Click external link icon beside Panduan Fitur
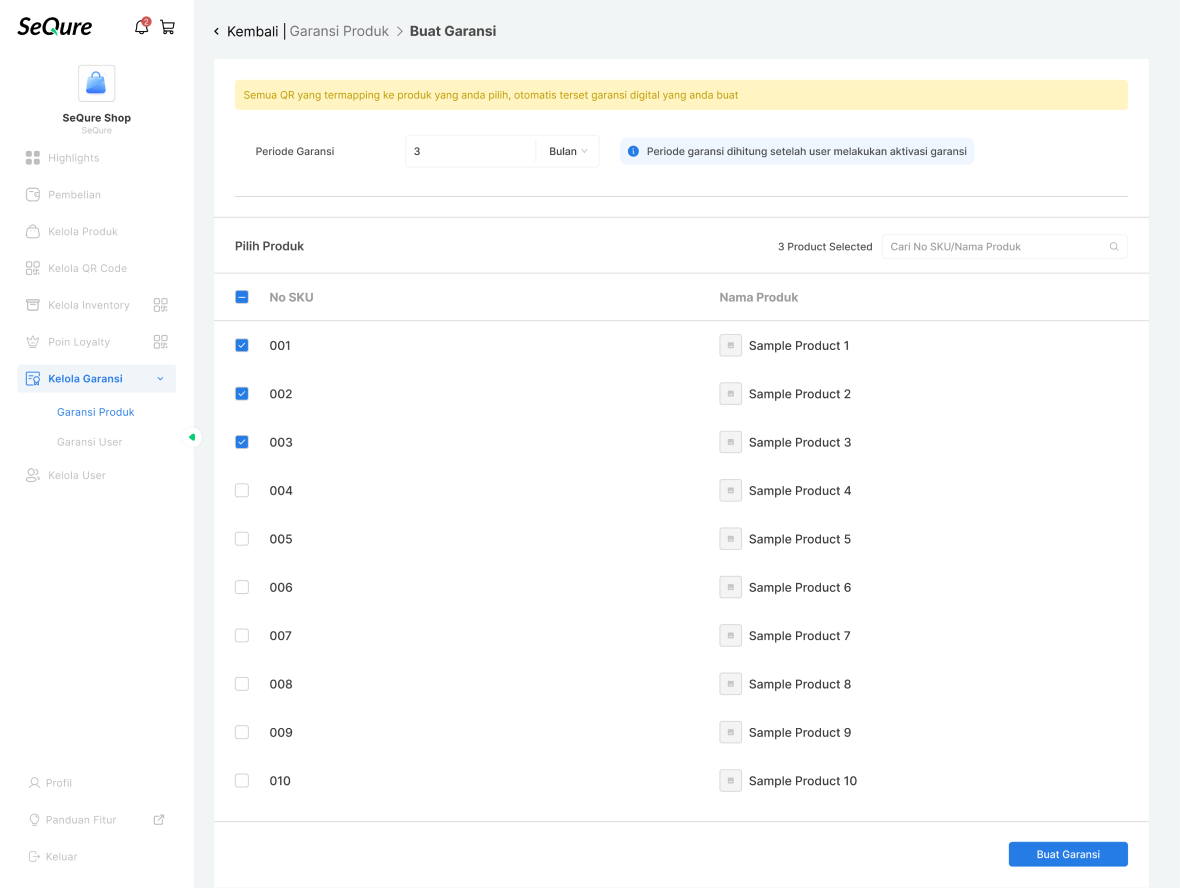The image size is (1180, 888). click(159, 820)
